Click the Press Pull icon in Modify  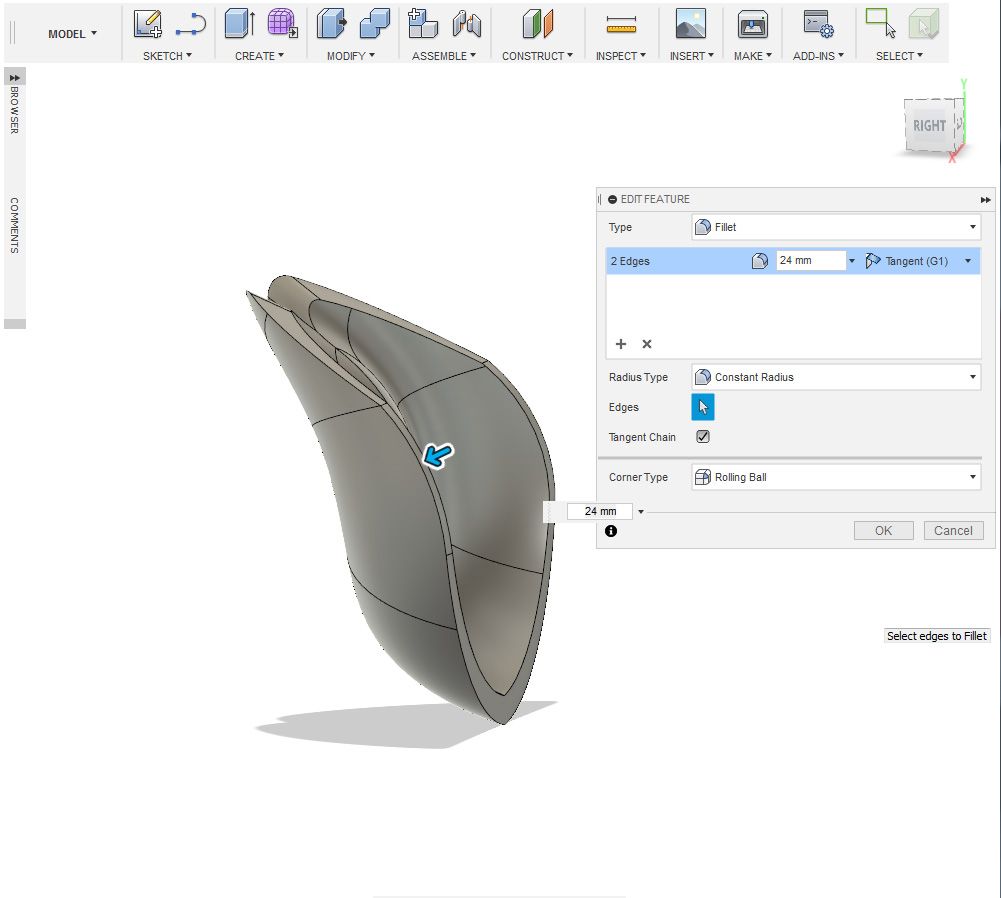point(331,24)
